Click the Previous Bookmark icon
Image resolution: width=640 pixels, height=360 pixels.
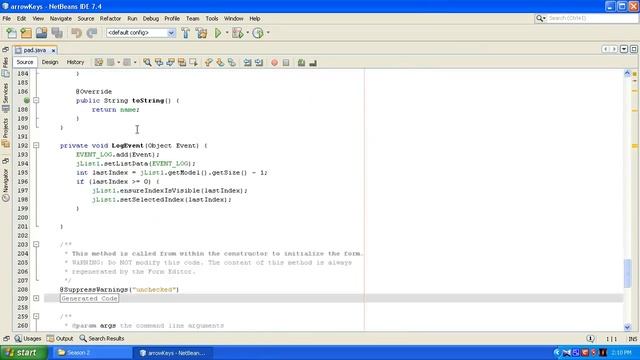click(209, 62)
